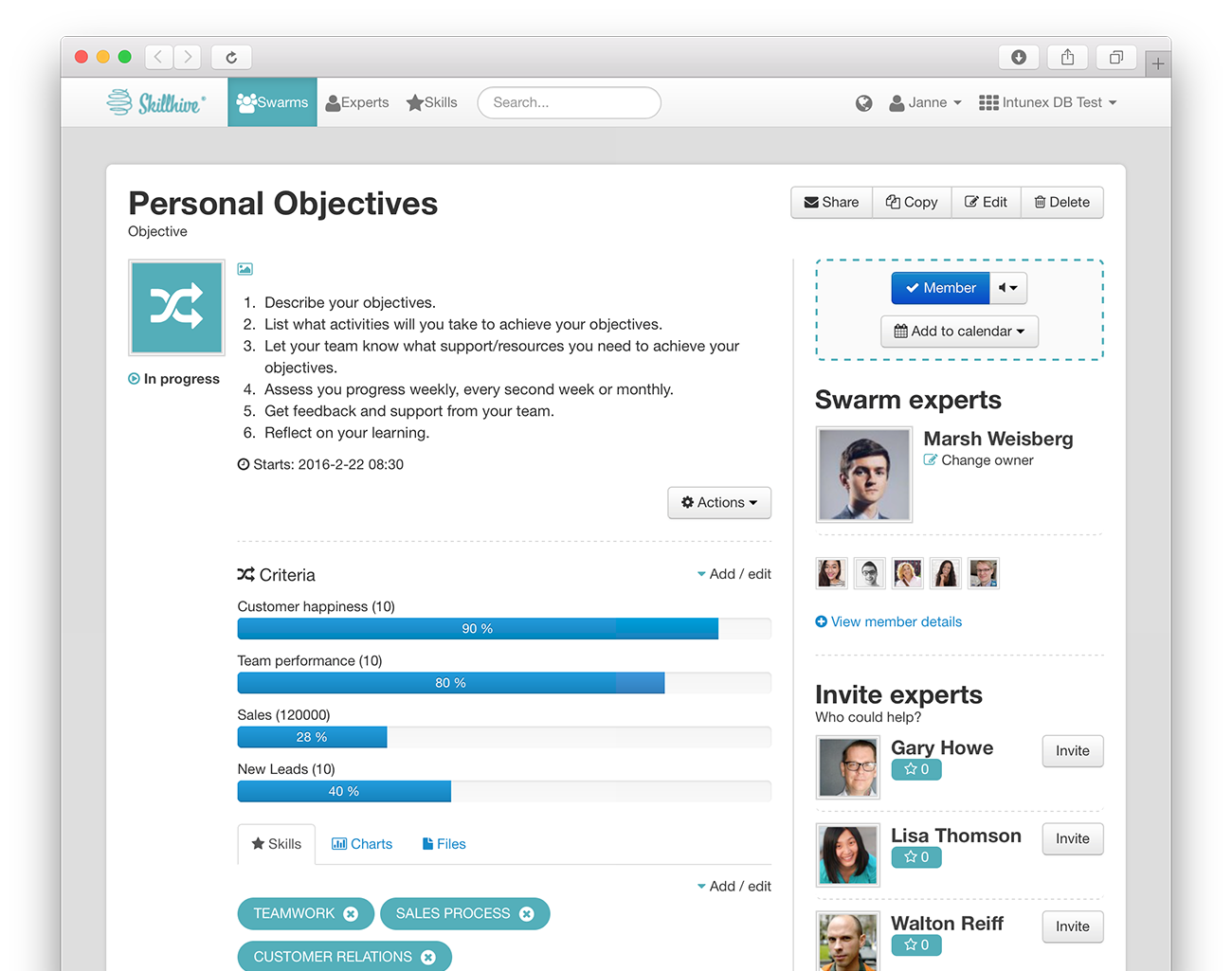Toggle the Member membership button

click(x=940, y=288)
